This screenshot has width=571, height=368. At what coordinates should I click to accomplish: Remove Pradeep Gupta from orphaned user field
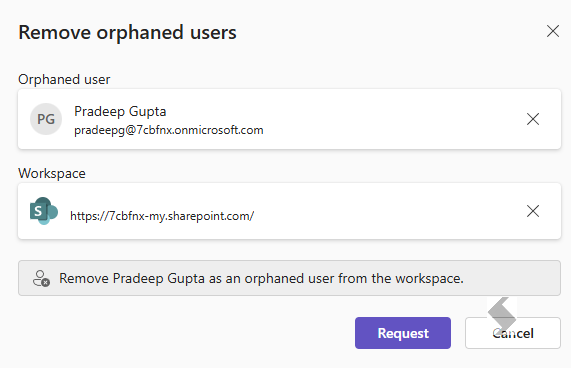(x=533, y=119)
